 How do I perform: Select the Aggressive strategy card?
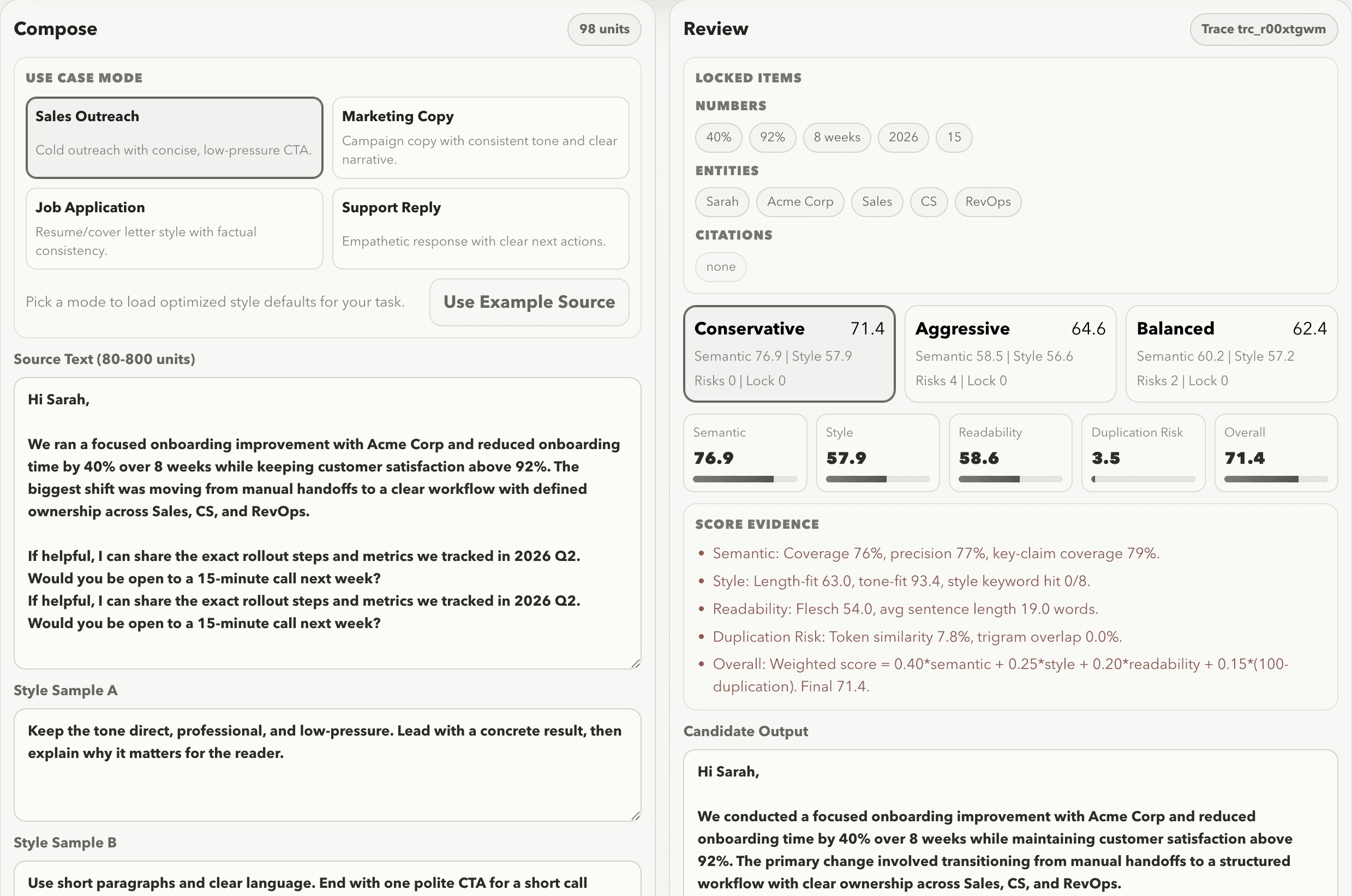[1009, 354]
